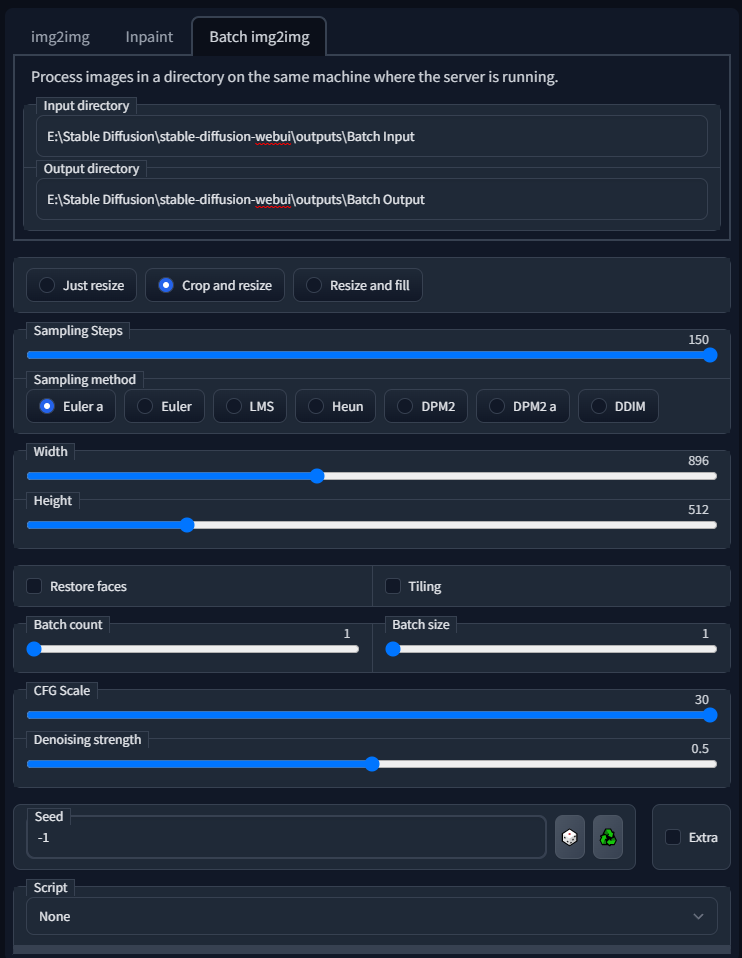The image size is (742, 958).
Task: Choose the DPM2 a sampling method
Action: [523, 406]
